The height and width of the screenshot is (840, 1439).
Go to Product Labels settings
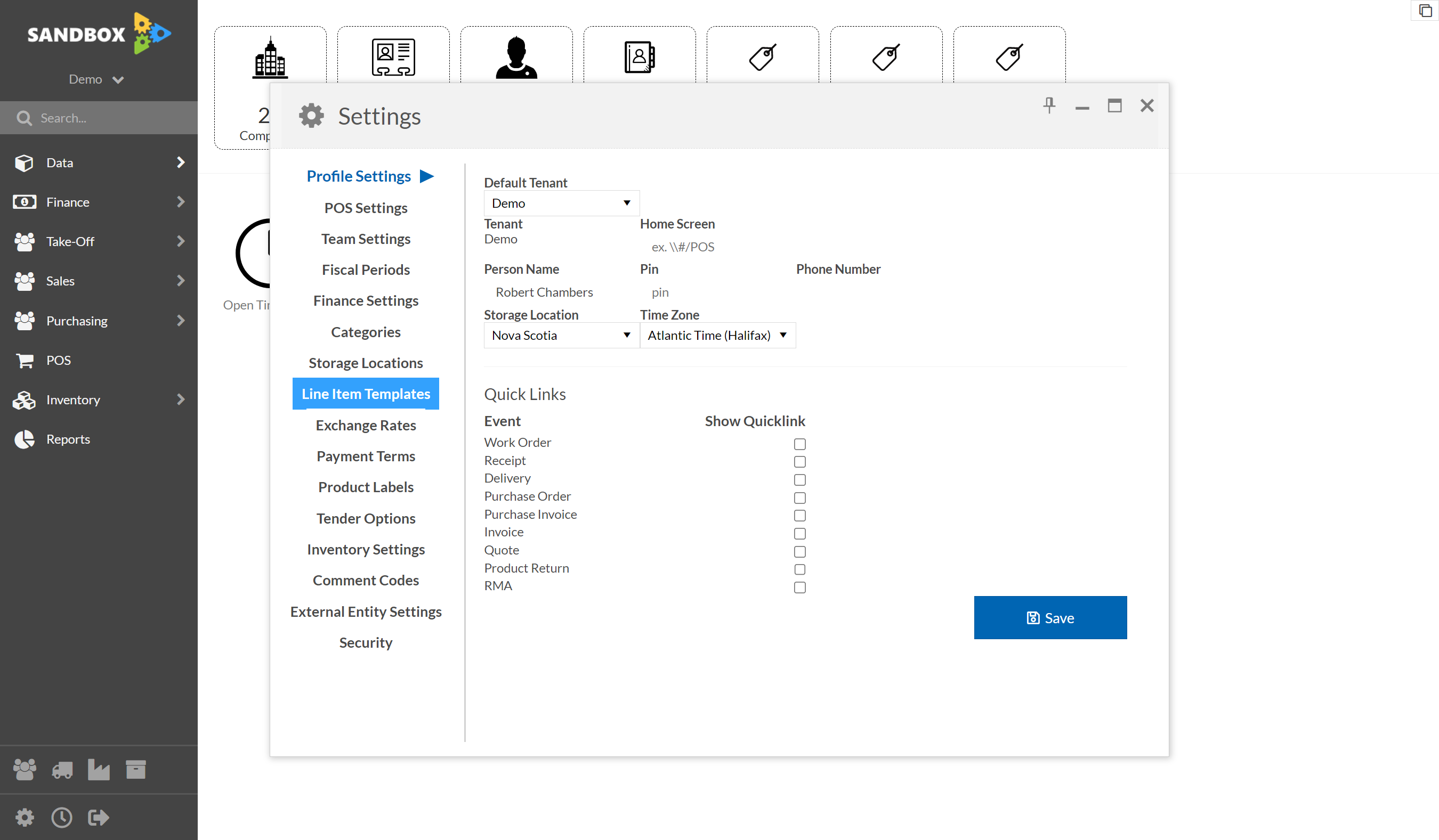pyautogui.click(x=366, y=487)
